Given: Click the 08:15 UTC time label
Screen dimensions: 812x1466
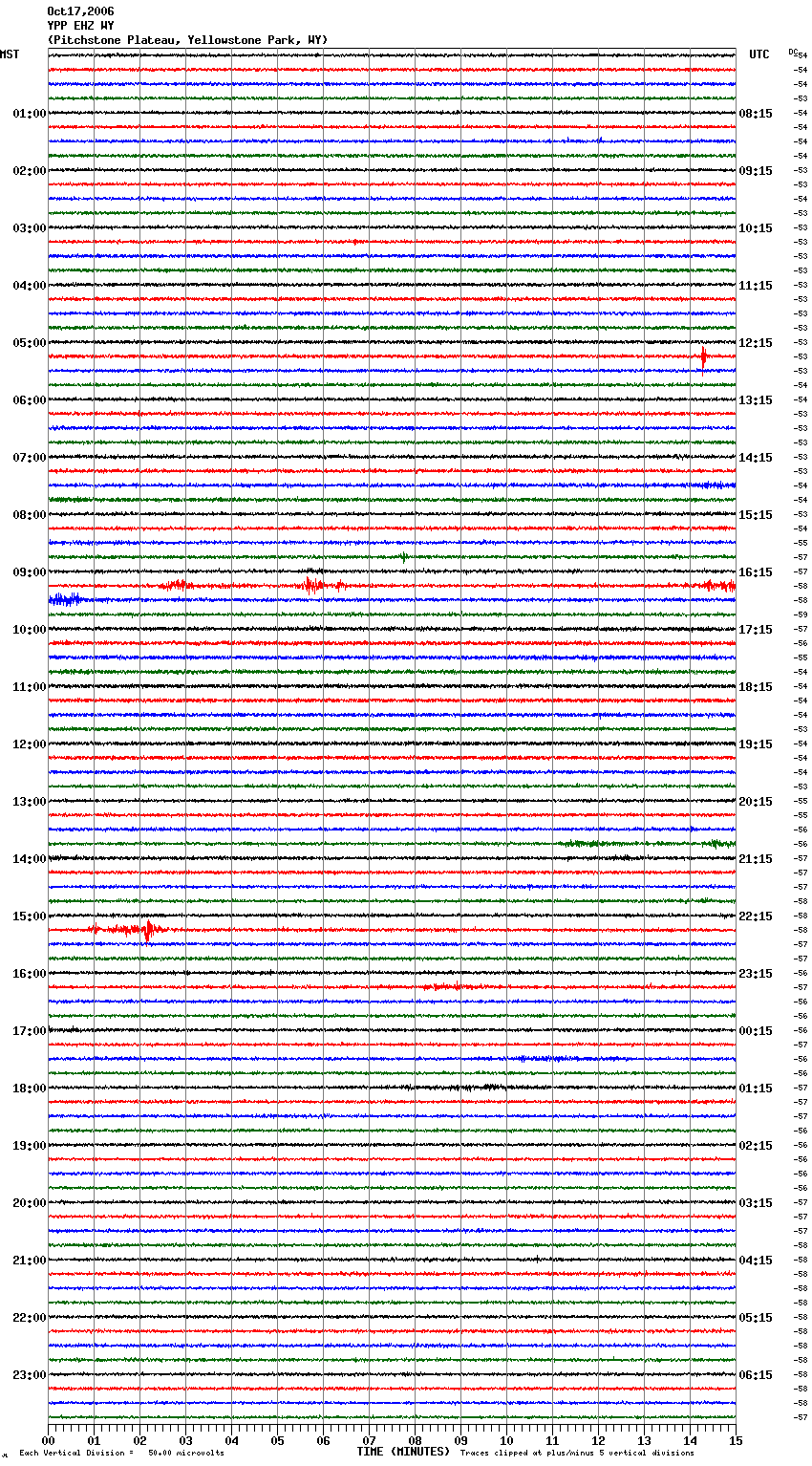Looking at the screenshot, I should click(756, 114).
